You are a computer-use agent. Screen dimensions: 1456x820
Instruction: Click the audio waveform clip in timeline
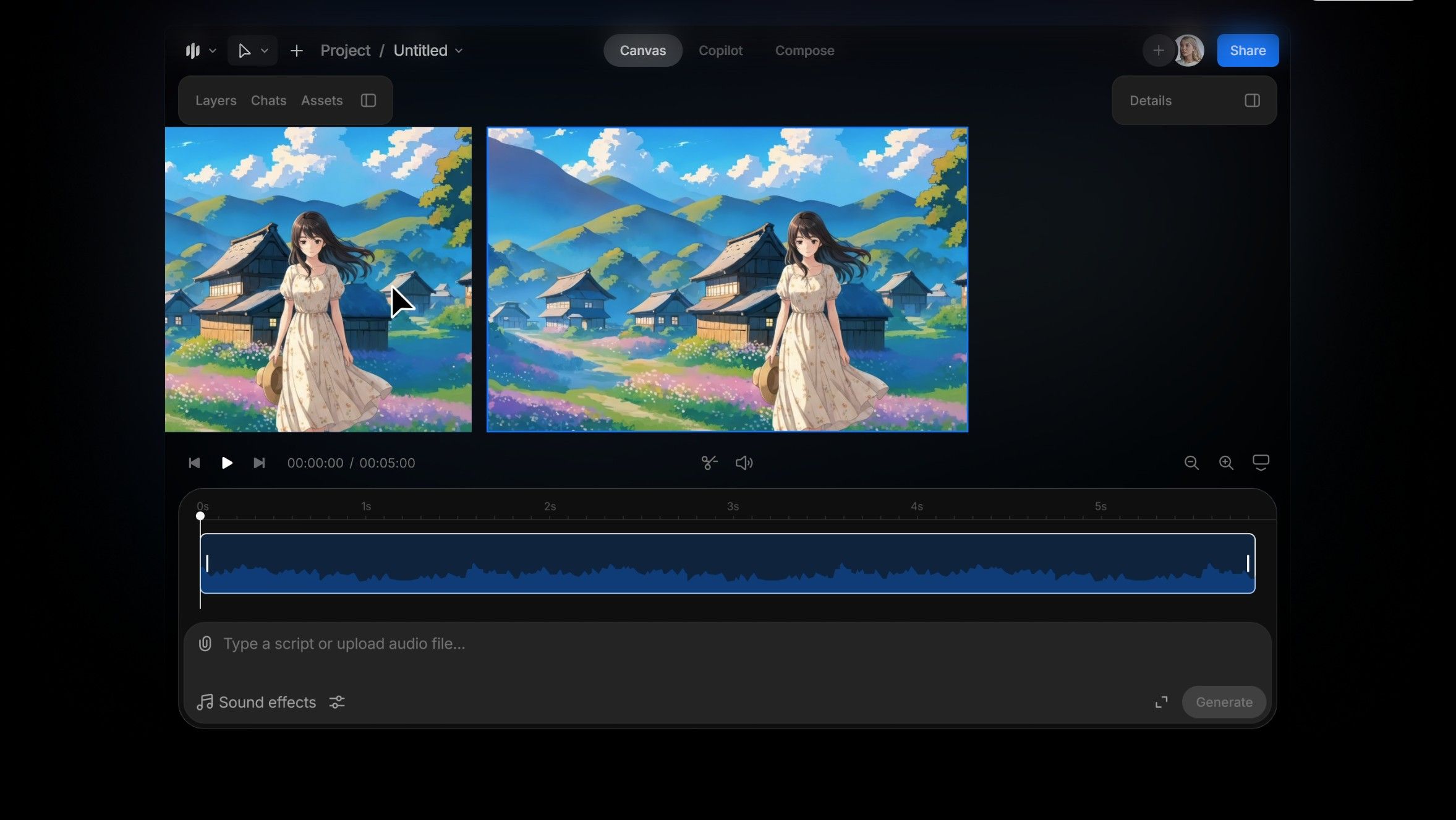point(727,563)
